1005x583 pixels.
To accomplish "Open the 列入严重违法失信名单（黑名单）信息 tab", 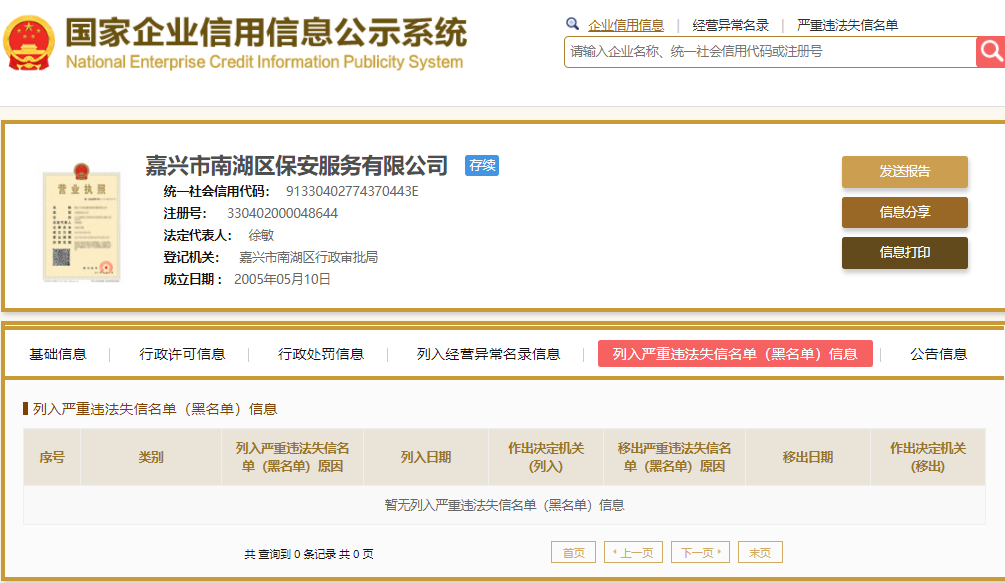I will 735,354.
